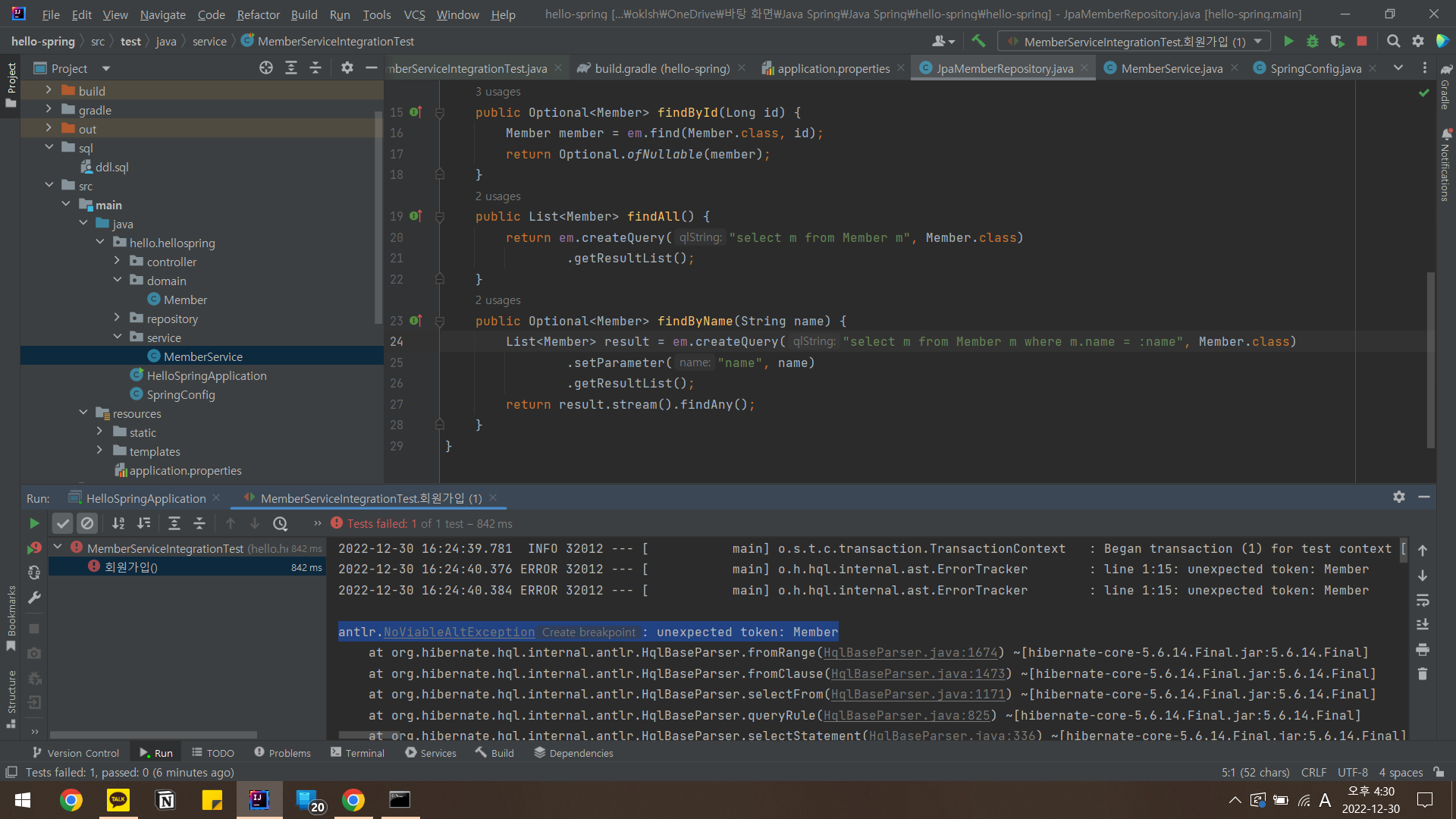This screenshot has height=819, width=1456.
Task: Open Search Everywhere magnifier icon
Action: (x=1393, y=42)
